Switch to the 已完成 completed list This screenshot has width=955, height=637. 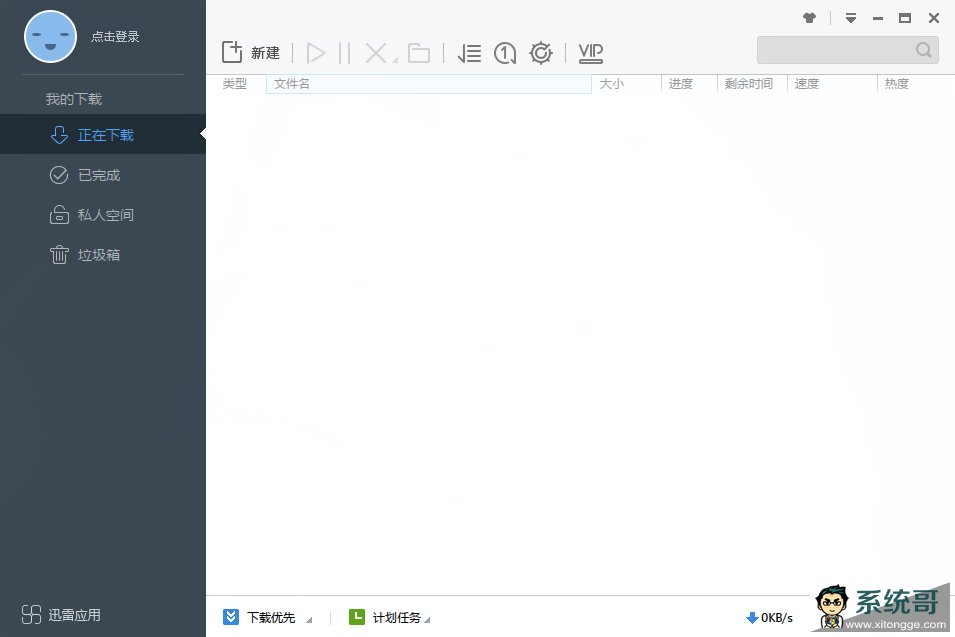[102, 175]
